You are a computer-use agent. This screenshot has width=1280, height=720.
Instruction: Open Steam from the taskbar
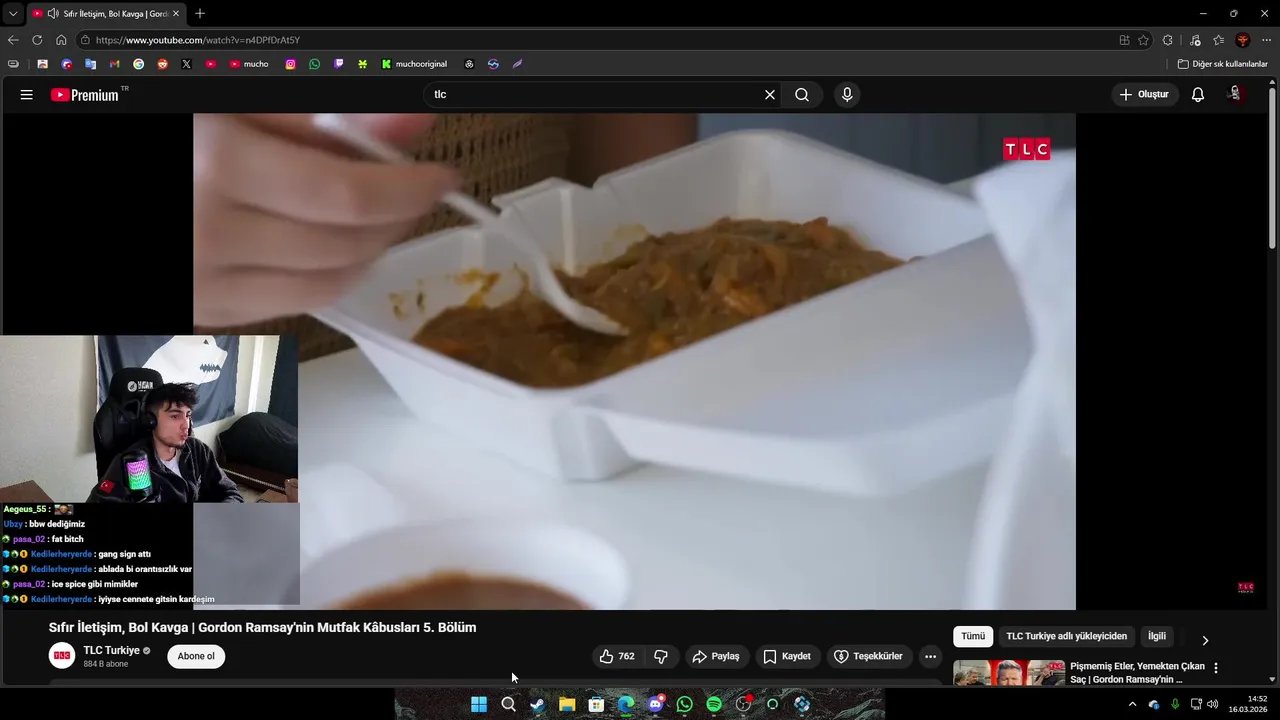click(x=537, y=704)
